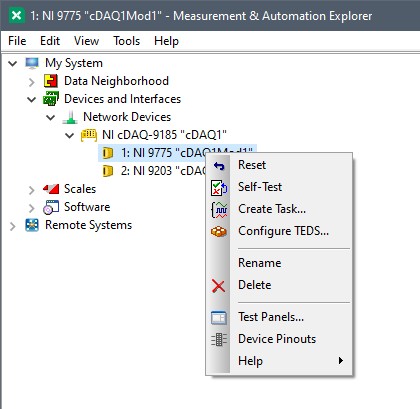Select the Software tree label

[87, 207]
